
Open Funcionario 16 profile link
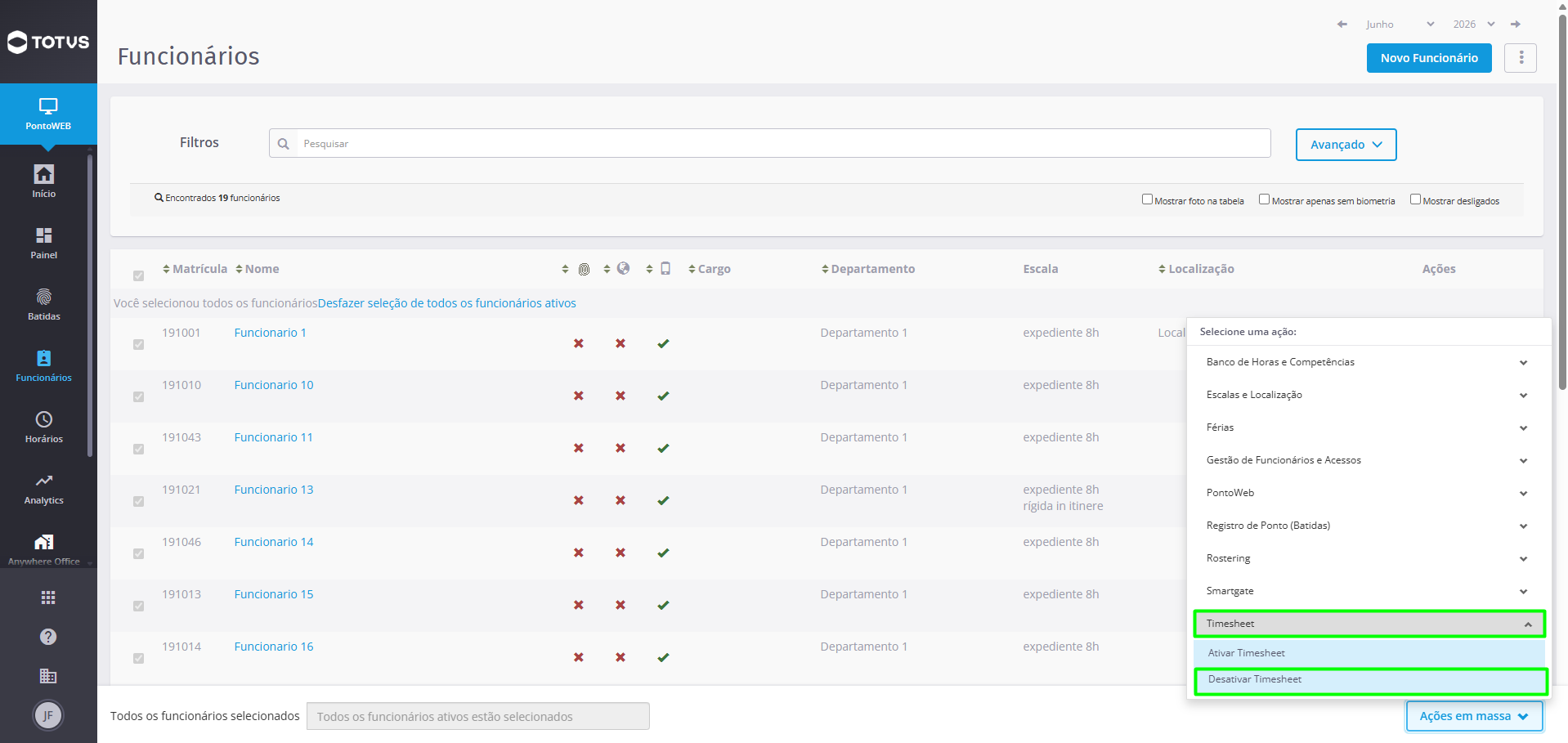coord(274,647)
